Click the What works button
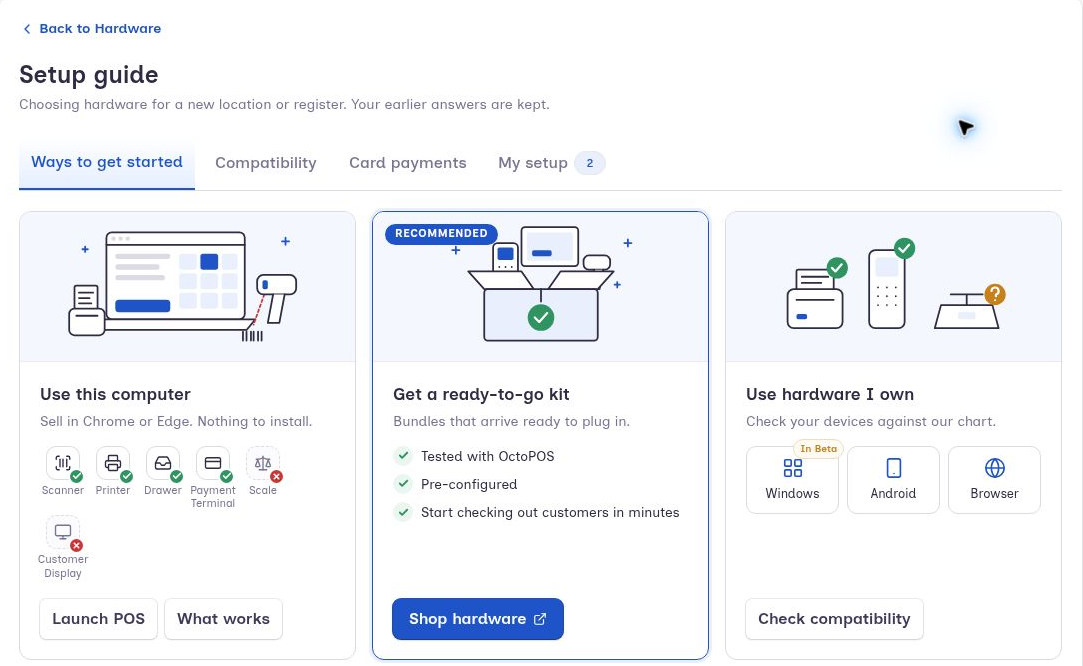The height and width of the screenshot is (666, 1083). (223, 619)
